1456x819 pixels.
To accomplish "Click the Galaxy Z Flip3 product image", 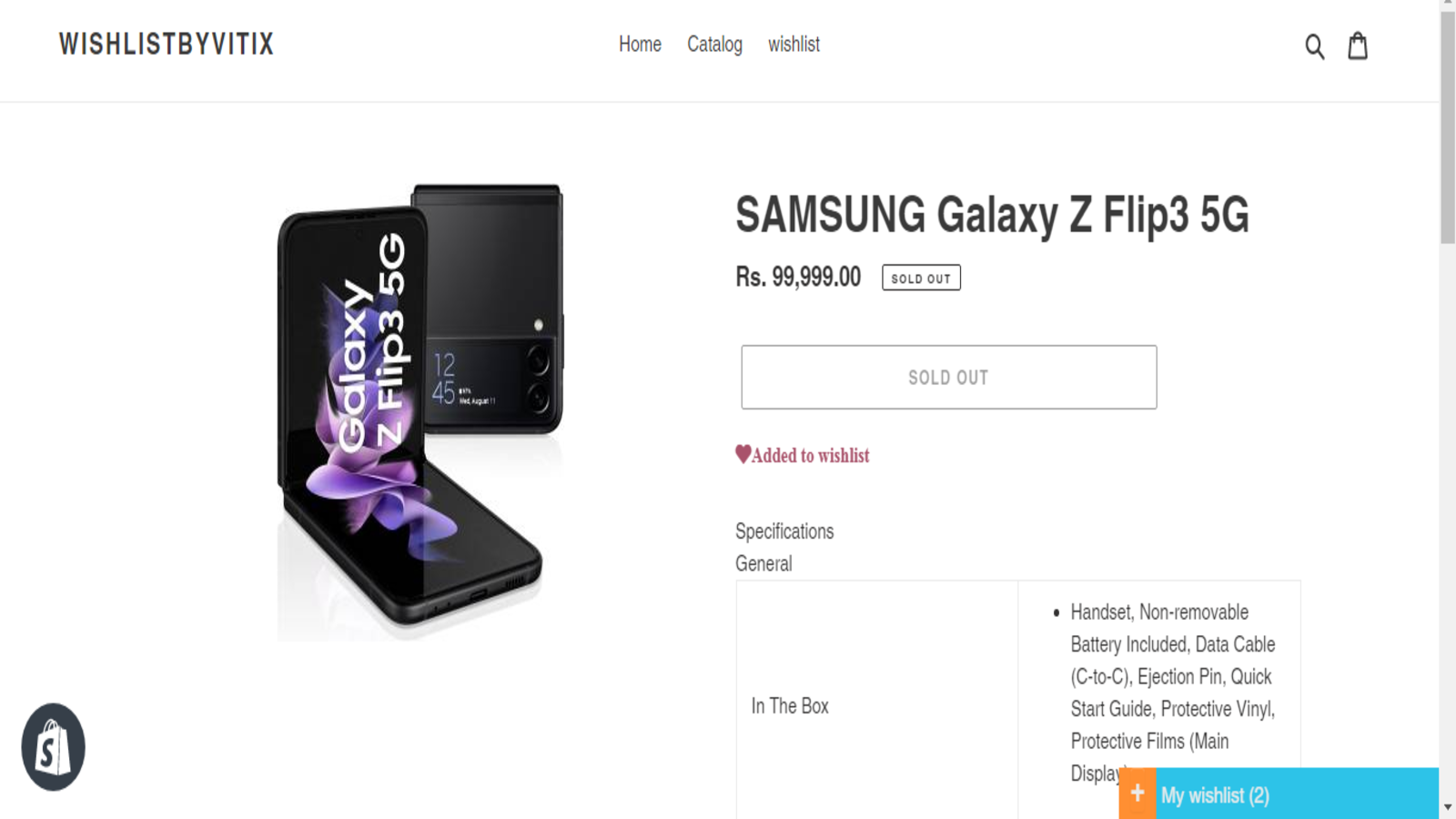I will pyautogui.click(x=419, y=409).
